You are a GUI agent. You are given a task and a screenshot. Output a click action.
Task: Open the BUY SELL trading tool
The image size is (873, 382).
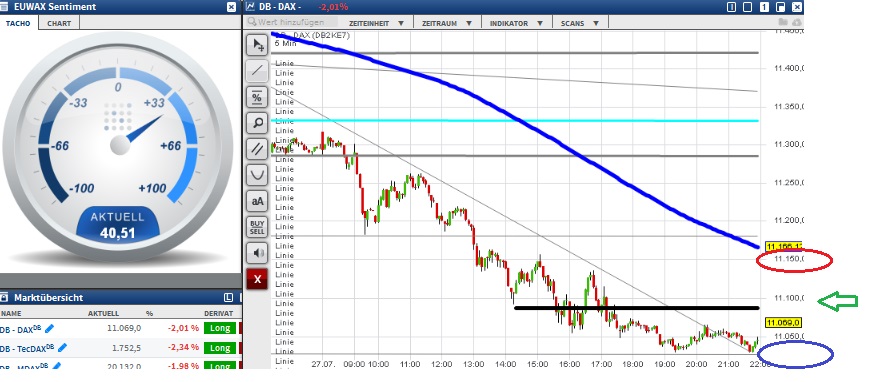(x=257, y=227)
